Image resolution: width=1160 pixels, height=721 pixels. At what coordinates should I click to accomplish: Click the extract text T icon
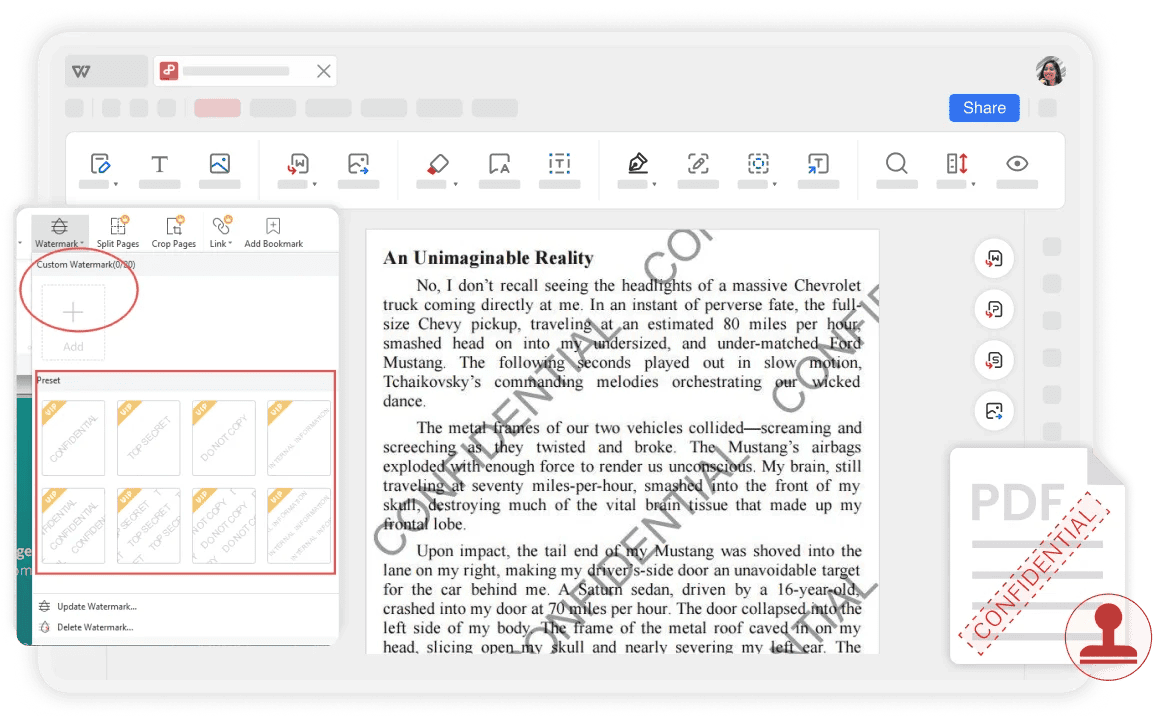pos(818,163)
